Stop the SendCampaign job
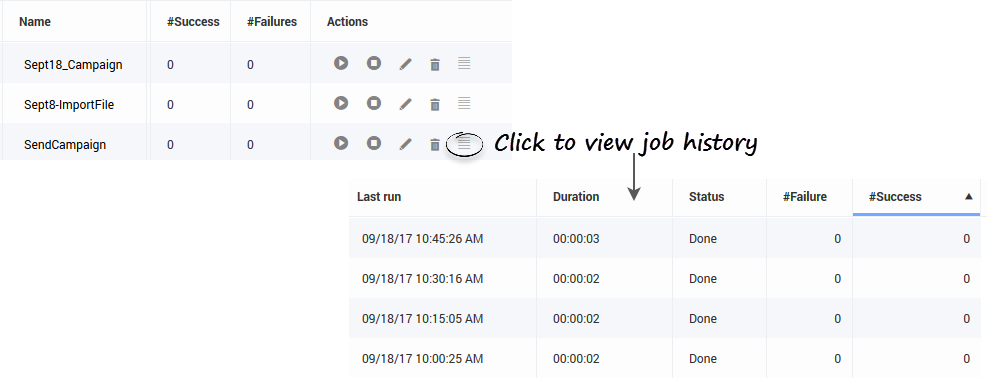Screen dimensions: 987x378 pyautogui.click(x=374, y=143)
